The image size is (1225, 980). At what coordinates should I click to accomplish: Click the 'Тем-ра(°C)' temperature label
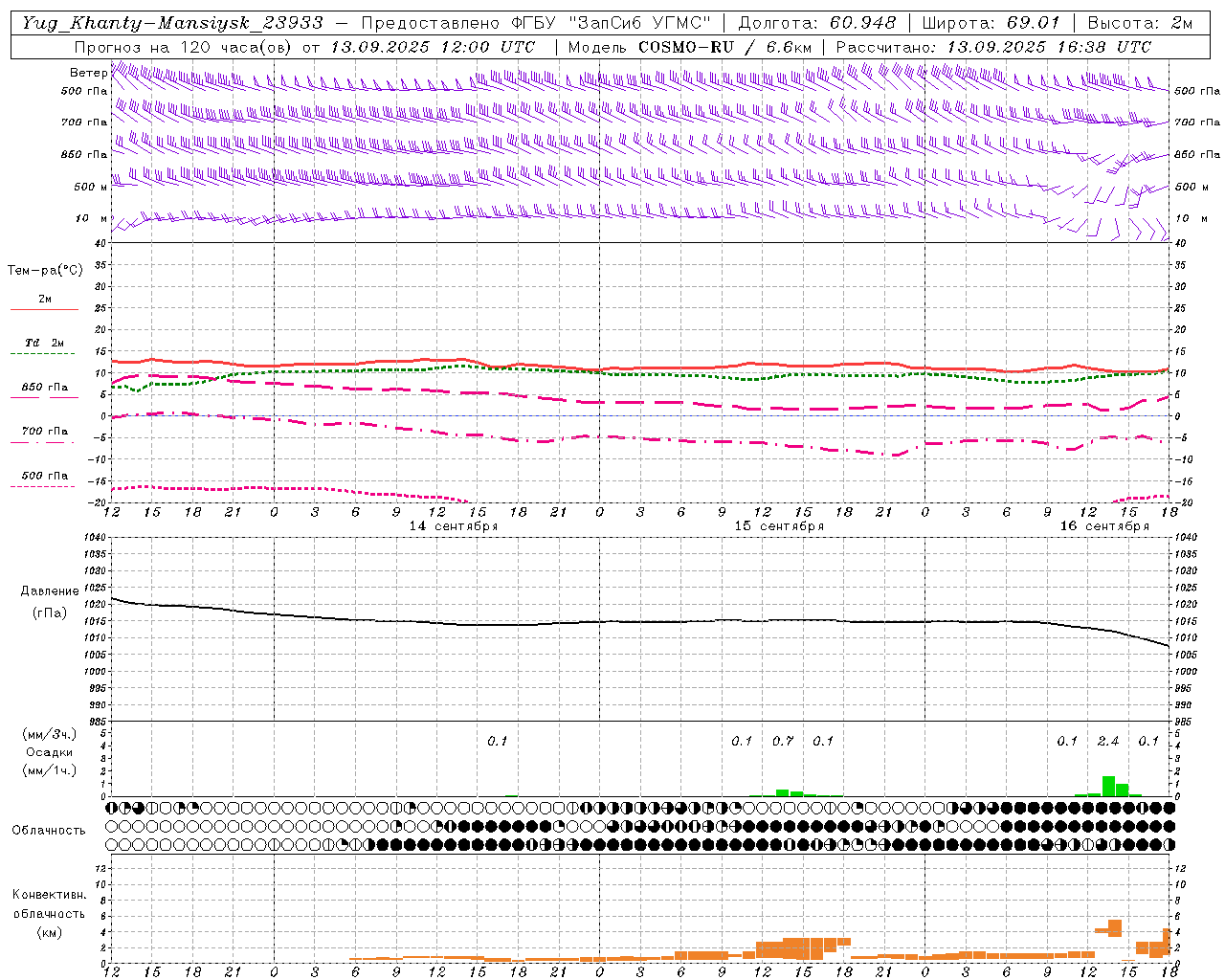click(x=45, y=271)
